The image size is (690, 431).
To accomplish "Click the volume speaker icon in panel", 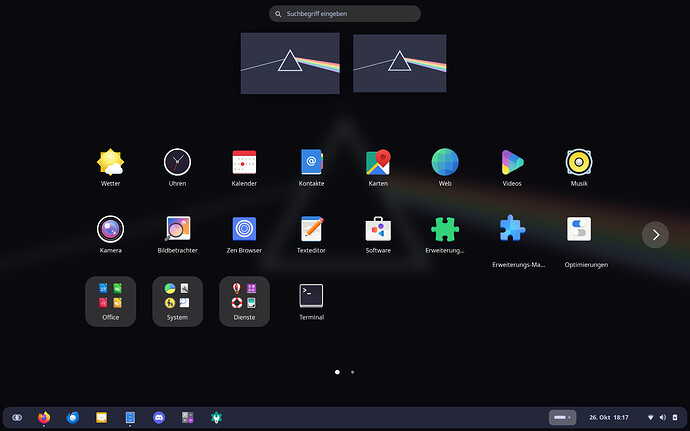I will click(662, 417).
